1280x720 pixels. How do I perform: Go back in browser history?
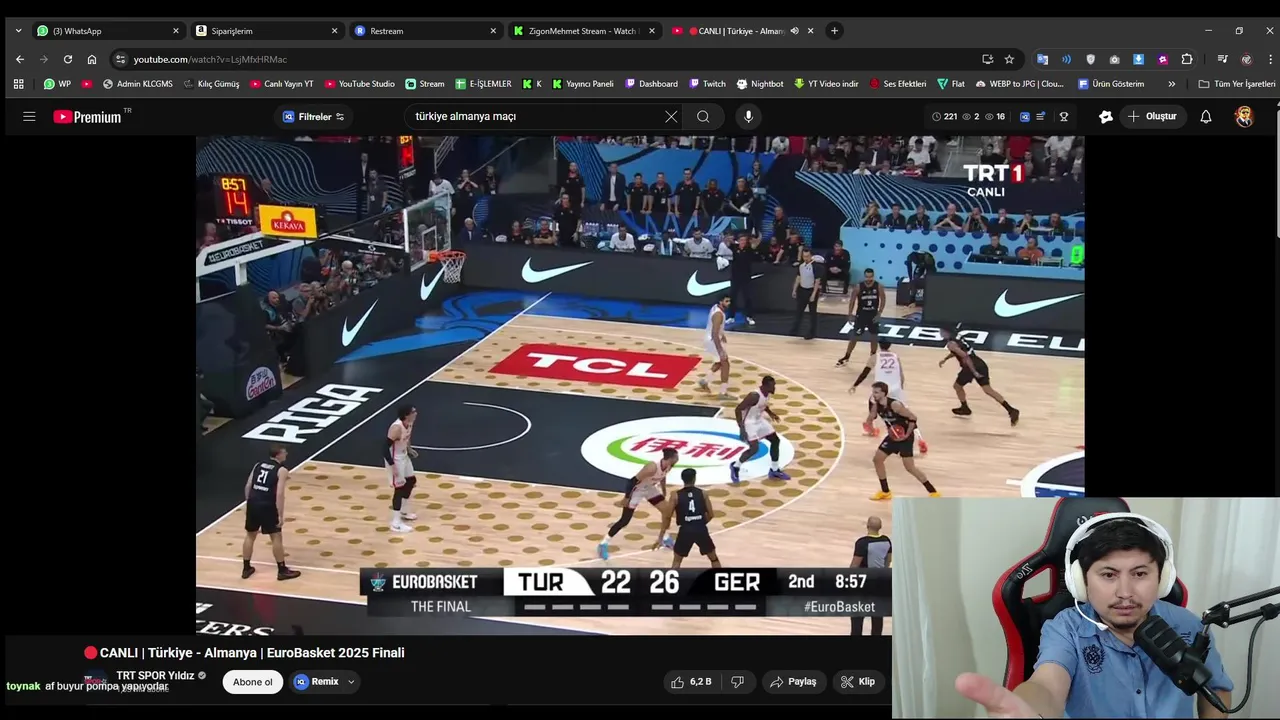(x=19, y=59)
